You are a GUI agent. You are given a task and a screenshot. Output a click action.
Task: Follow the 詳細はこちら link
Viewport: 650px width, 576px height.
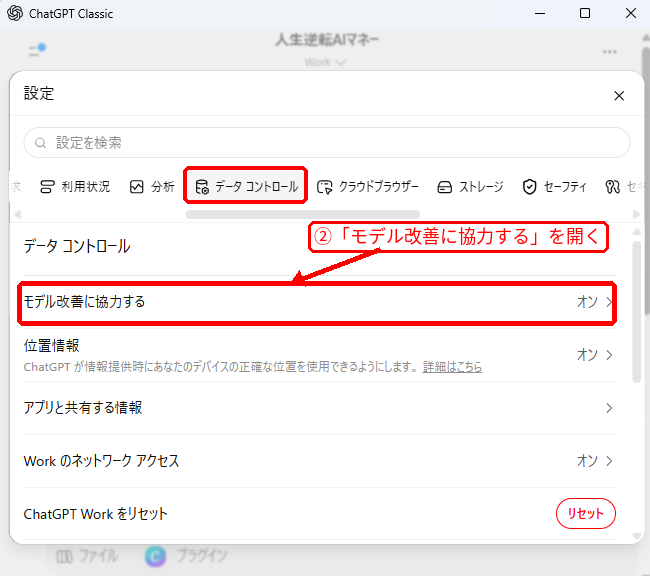(452, 367)
